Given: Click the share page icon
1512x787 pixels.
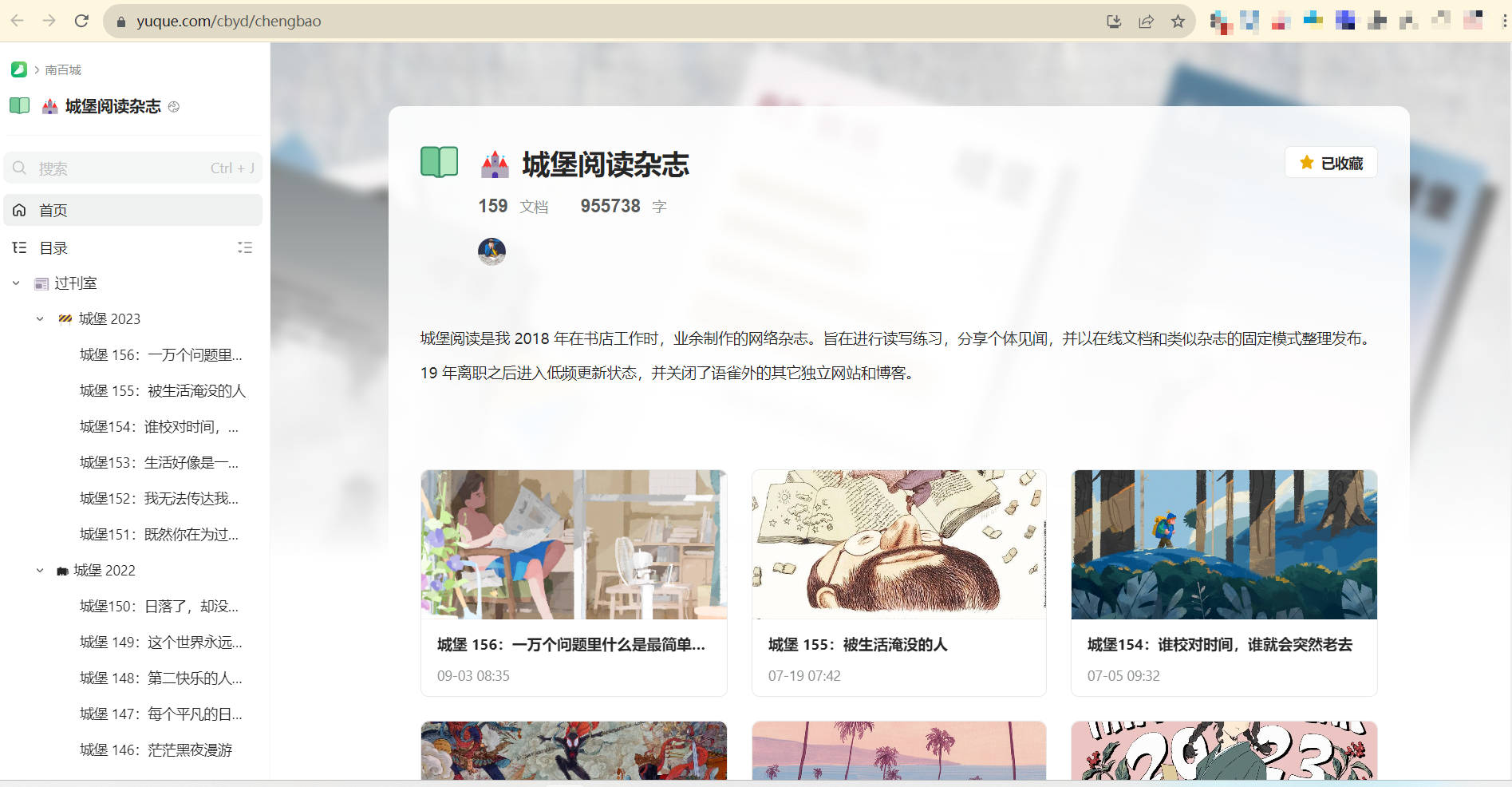Looking at the screenshot, I should click(x=1146, y=22).
